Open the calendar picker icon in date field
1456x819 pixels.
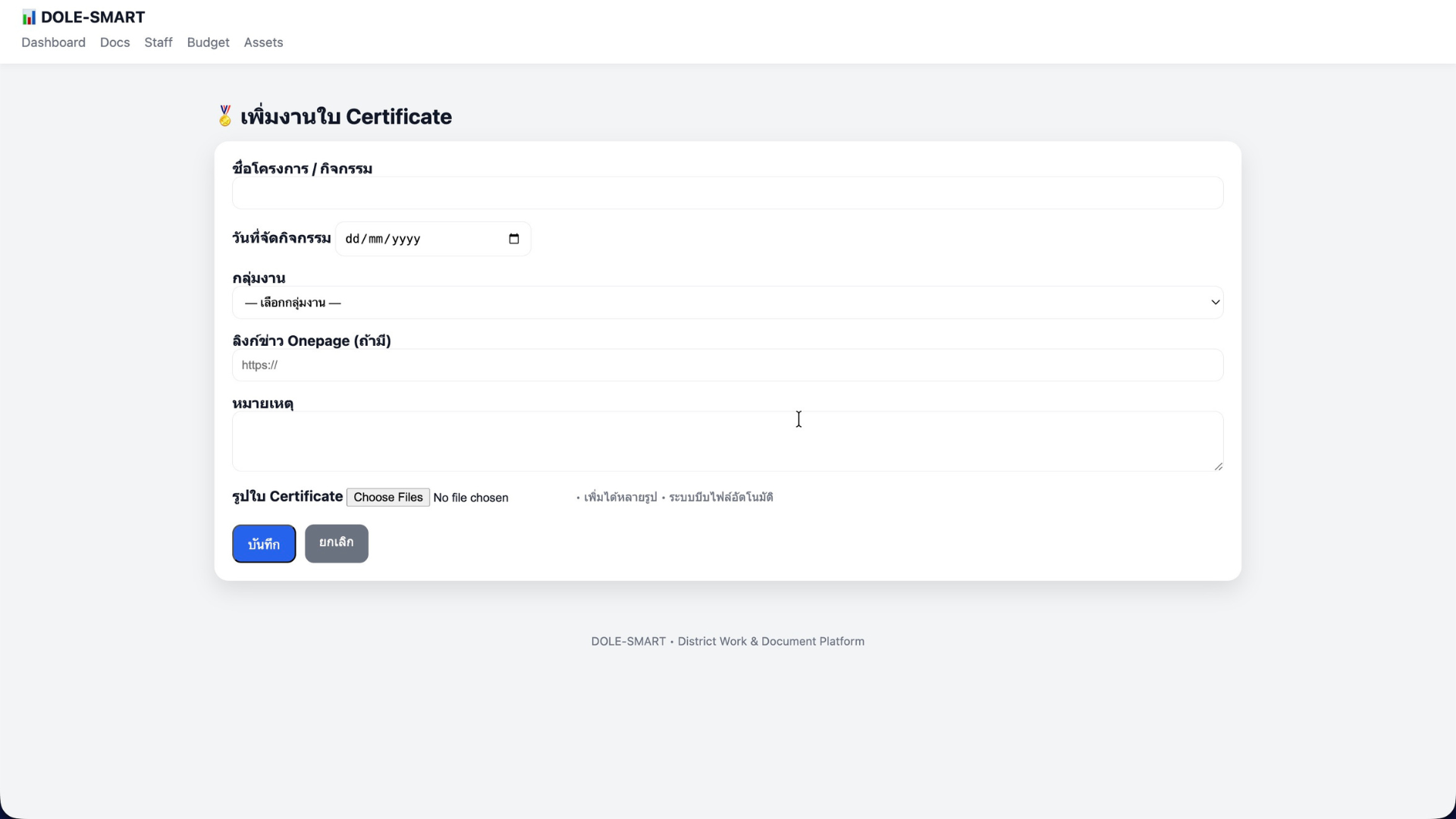coord(513,239)
